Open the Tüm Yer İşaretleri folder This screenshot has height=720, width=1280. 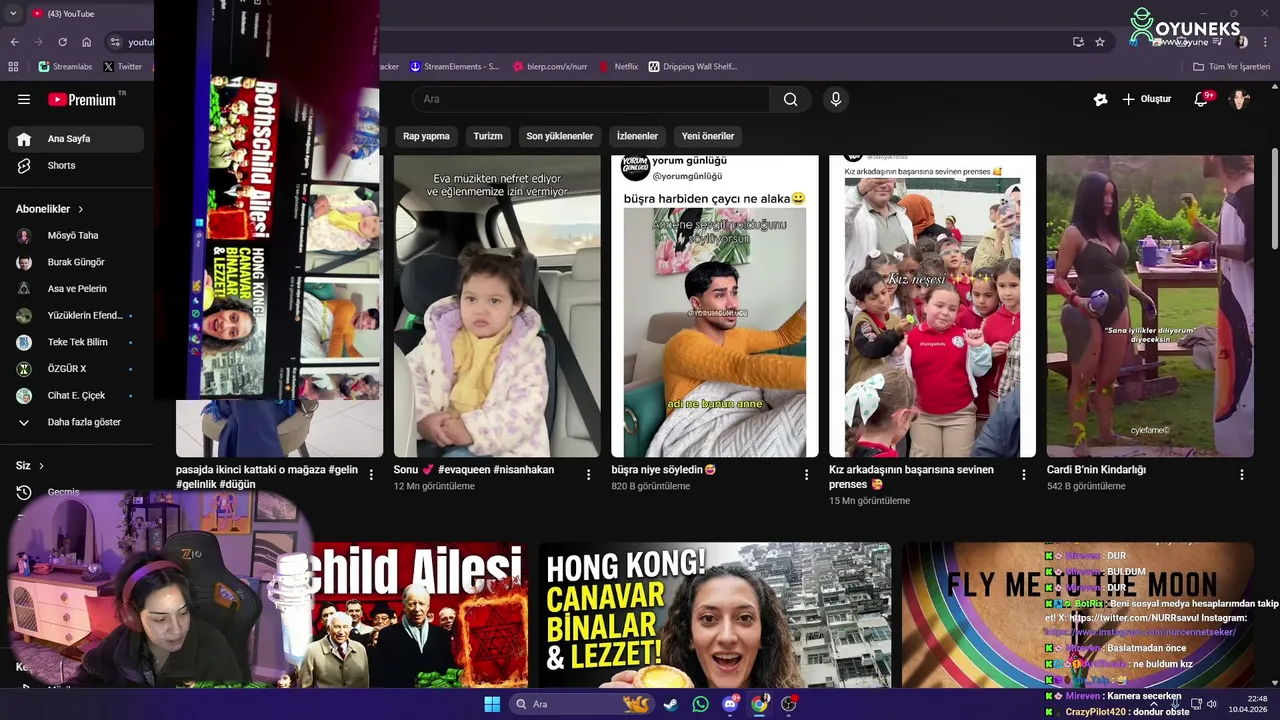coord(1232,67)
